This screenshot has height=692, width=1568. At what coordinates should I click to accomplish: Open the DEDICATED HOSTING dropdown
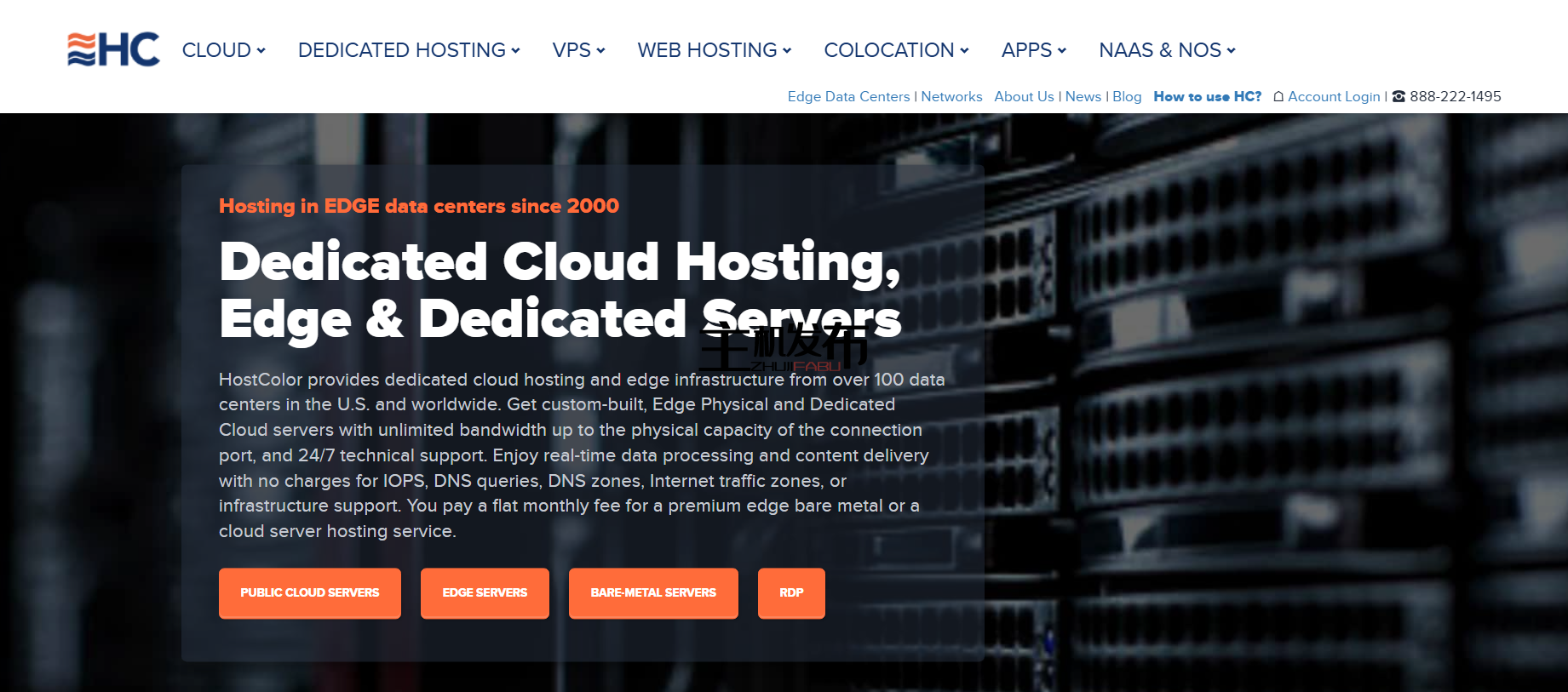pos(408,50)
